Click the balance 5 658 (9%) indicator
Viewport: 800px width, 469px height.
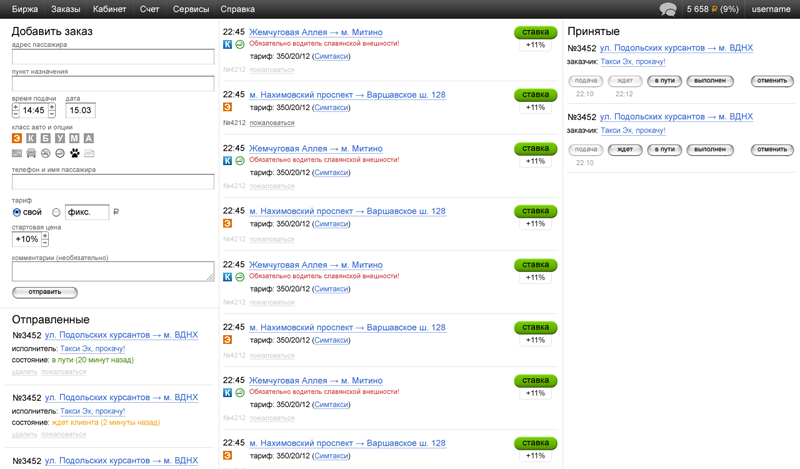click(x=712, y=9)
